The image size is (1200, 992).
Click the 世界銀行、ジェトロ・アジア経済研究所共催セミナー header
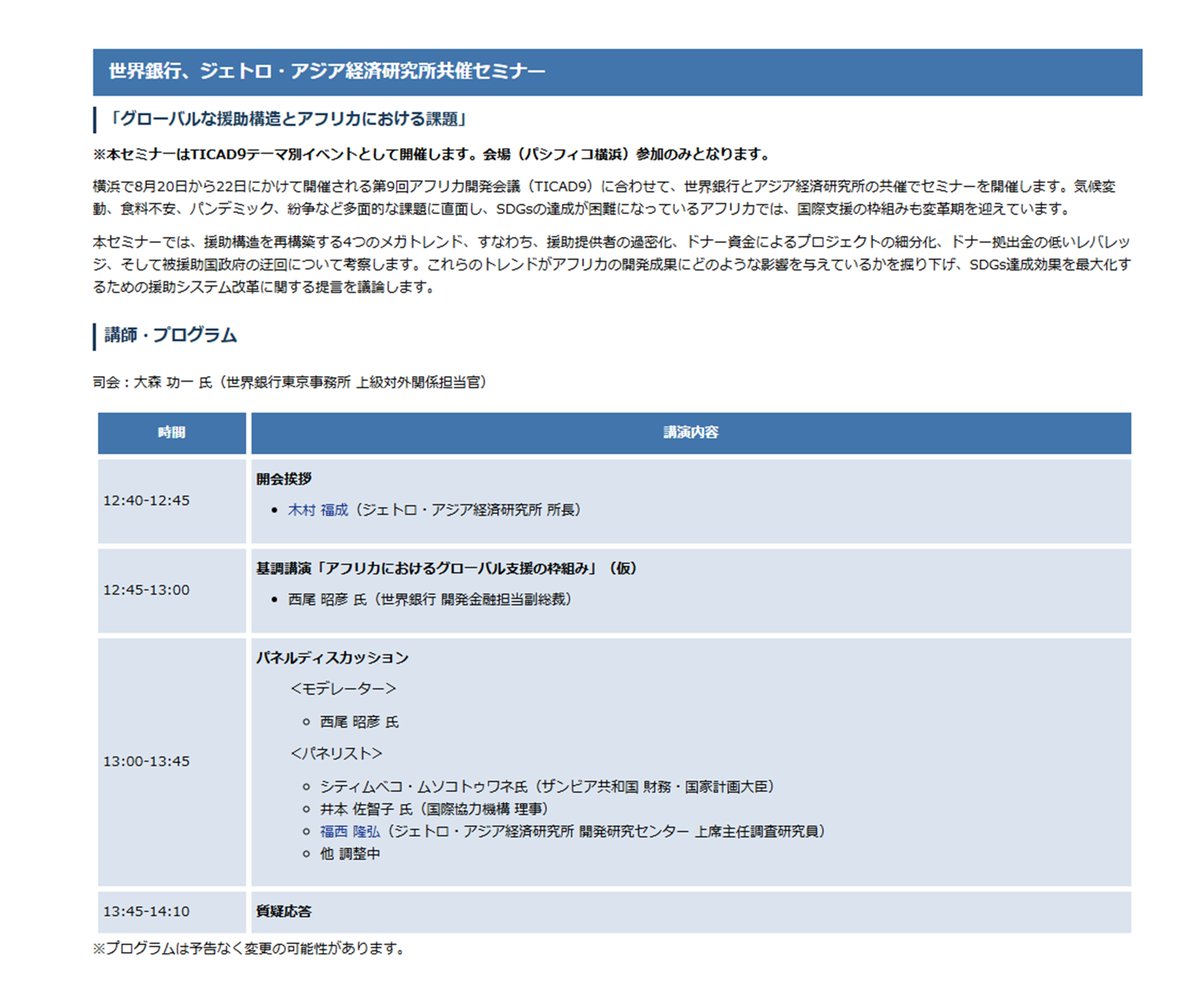click(617, 72)
